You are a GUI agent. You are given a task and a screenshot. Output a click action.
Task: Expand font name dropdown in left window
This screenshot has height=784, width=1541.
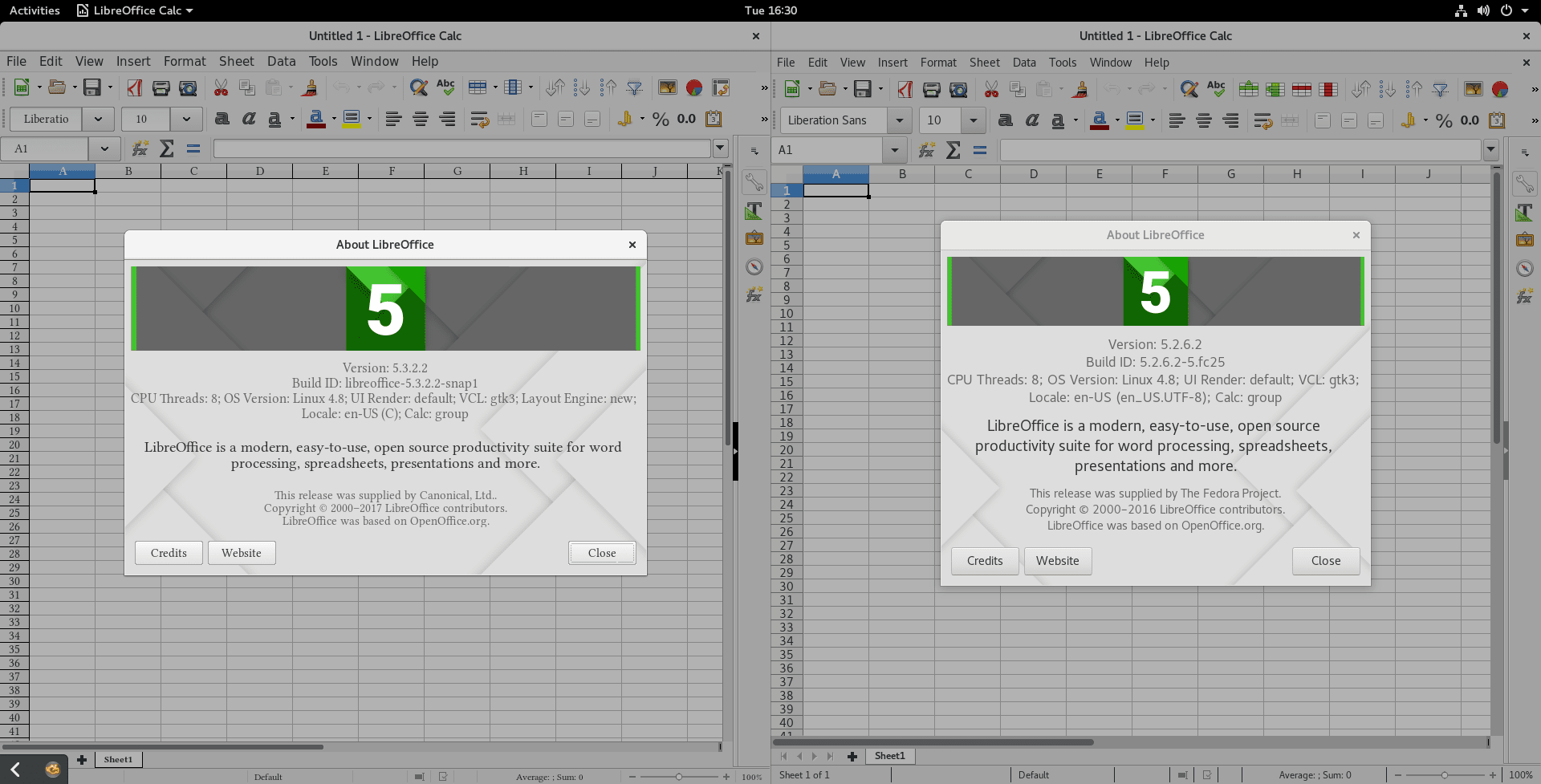pos(98,119)
